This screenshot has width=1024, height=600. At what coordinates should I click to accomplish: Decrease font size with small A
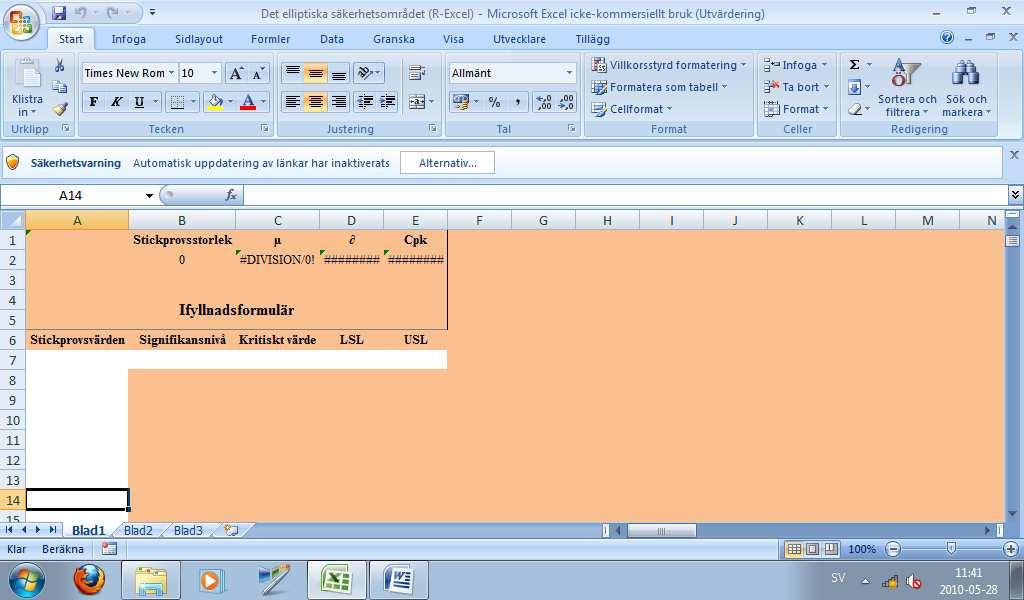(x=258, y=73)
